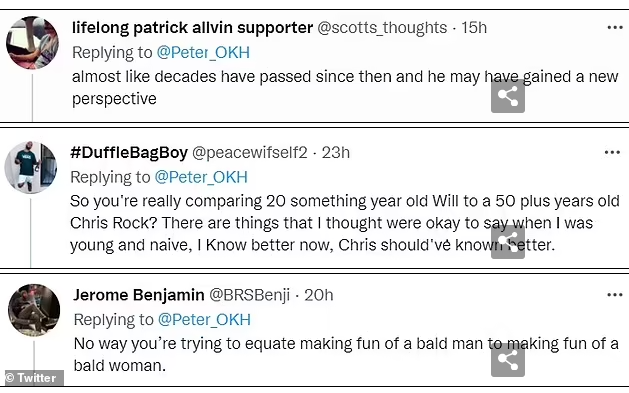
Task: View #DuffleBagBoy profile picture
Action: coord(31,167)
